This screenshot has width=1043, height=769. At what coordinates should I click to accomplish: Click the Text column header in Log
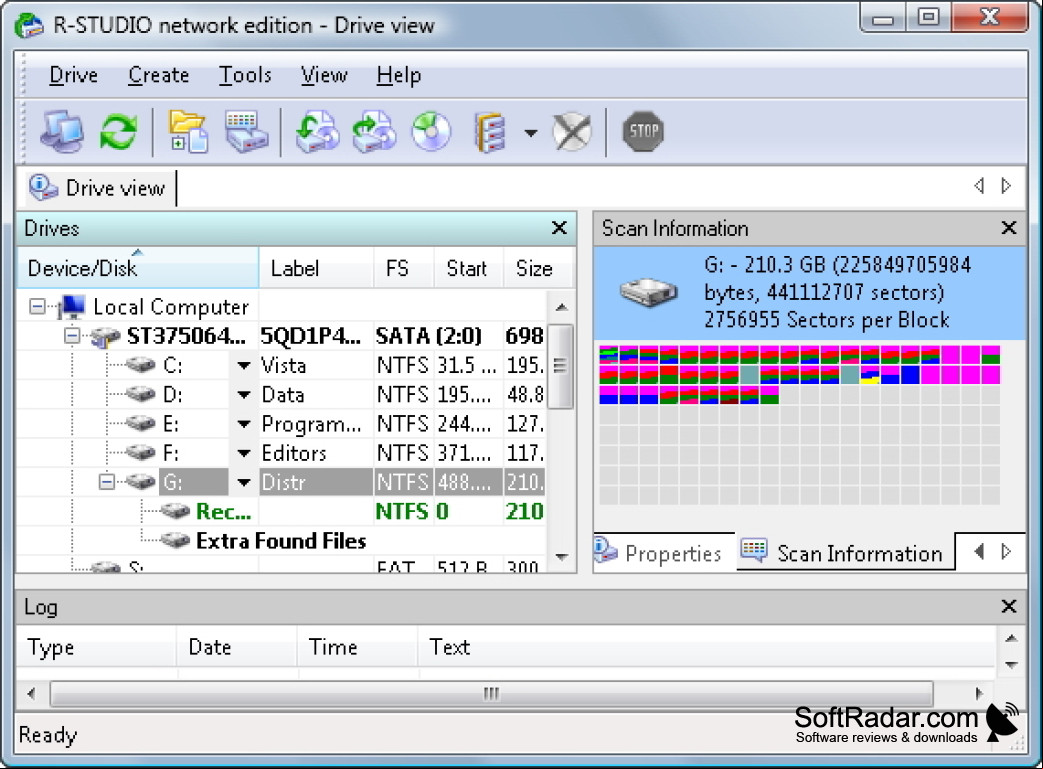(706, 647)
